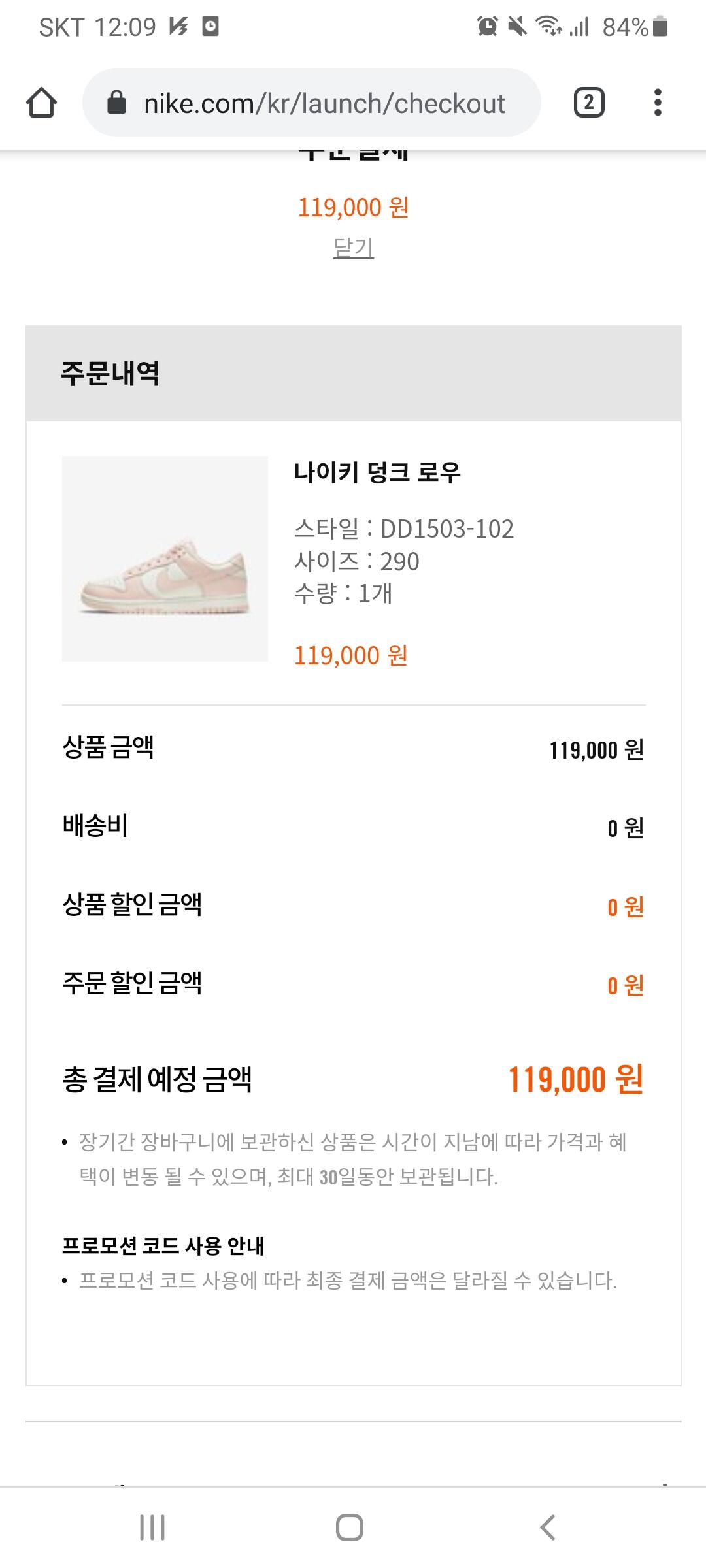Open the tab switcher showing 2 tabs
The height and width of the screenshot is (1568, 706).
(589, 103)
